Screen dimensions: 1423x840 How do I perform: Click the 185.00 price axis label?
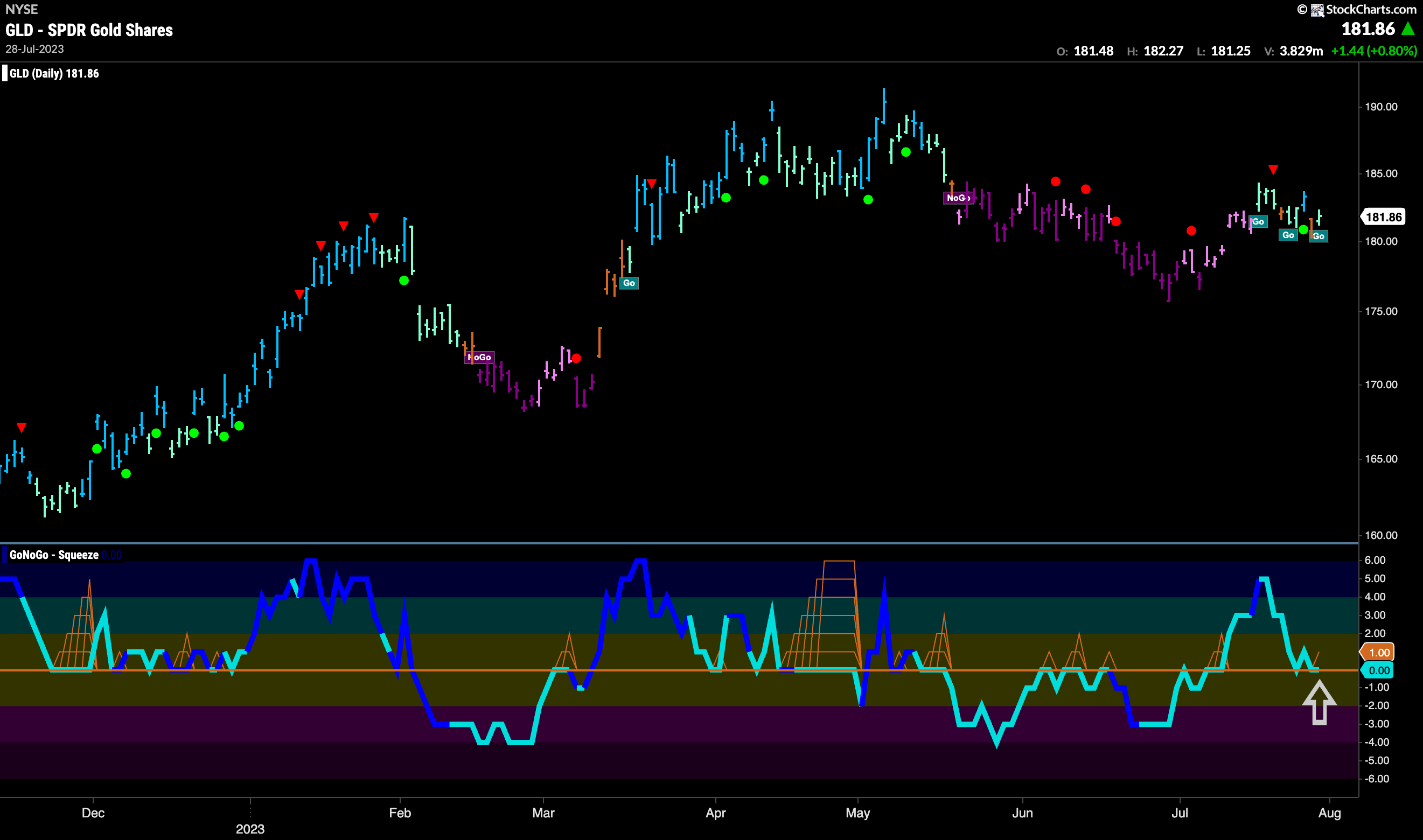[1381, 174]
